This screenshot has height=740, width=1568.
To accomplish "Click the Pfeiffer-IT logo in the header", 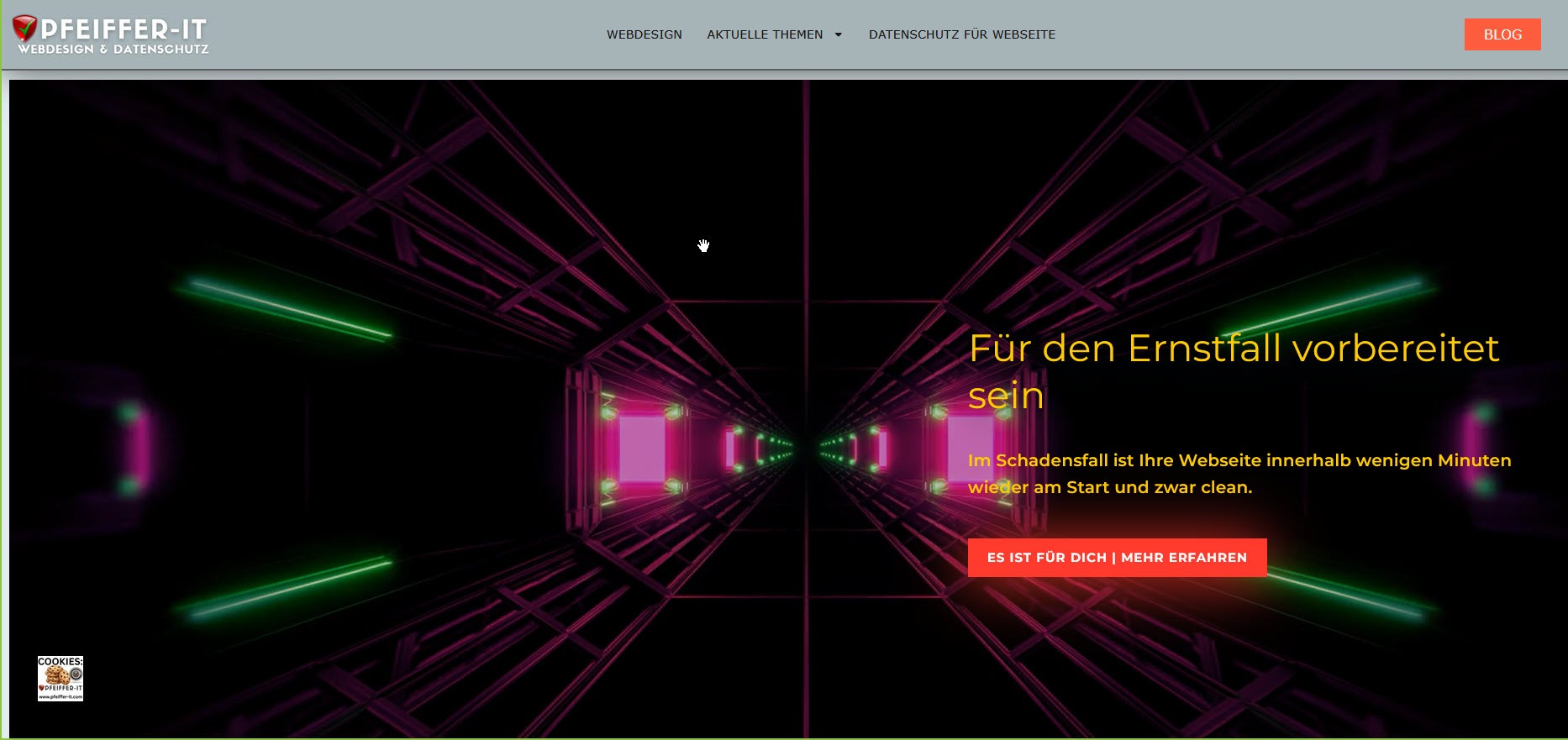I will [110, 35].
